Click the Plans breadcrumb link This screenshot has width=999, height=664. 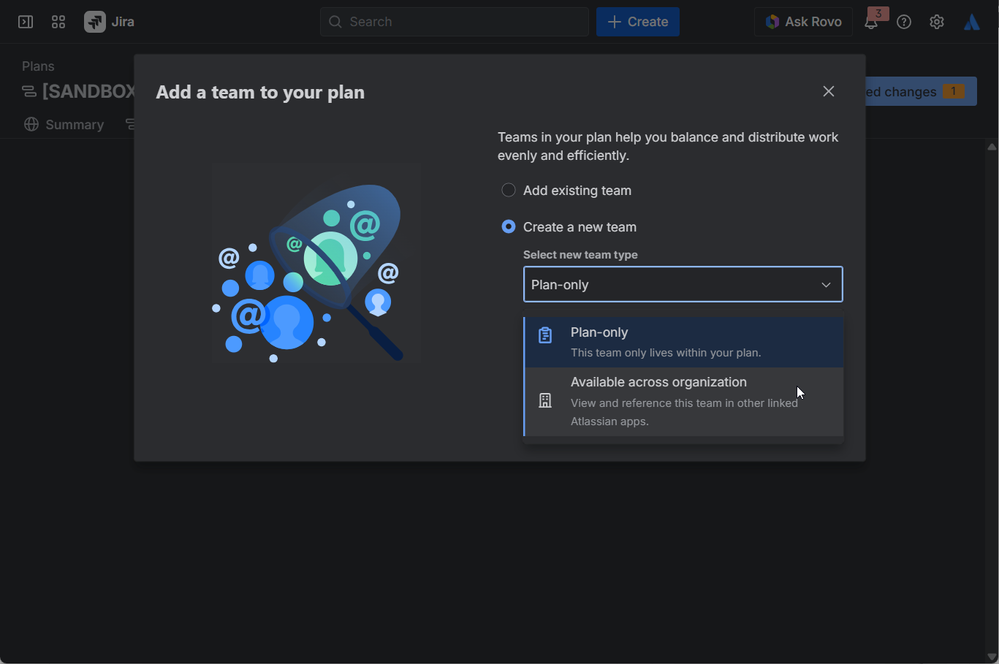(x=38, y=66)
